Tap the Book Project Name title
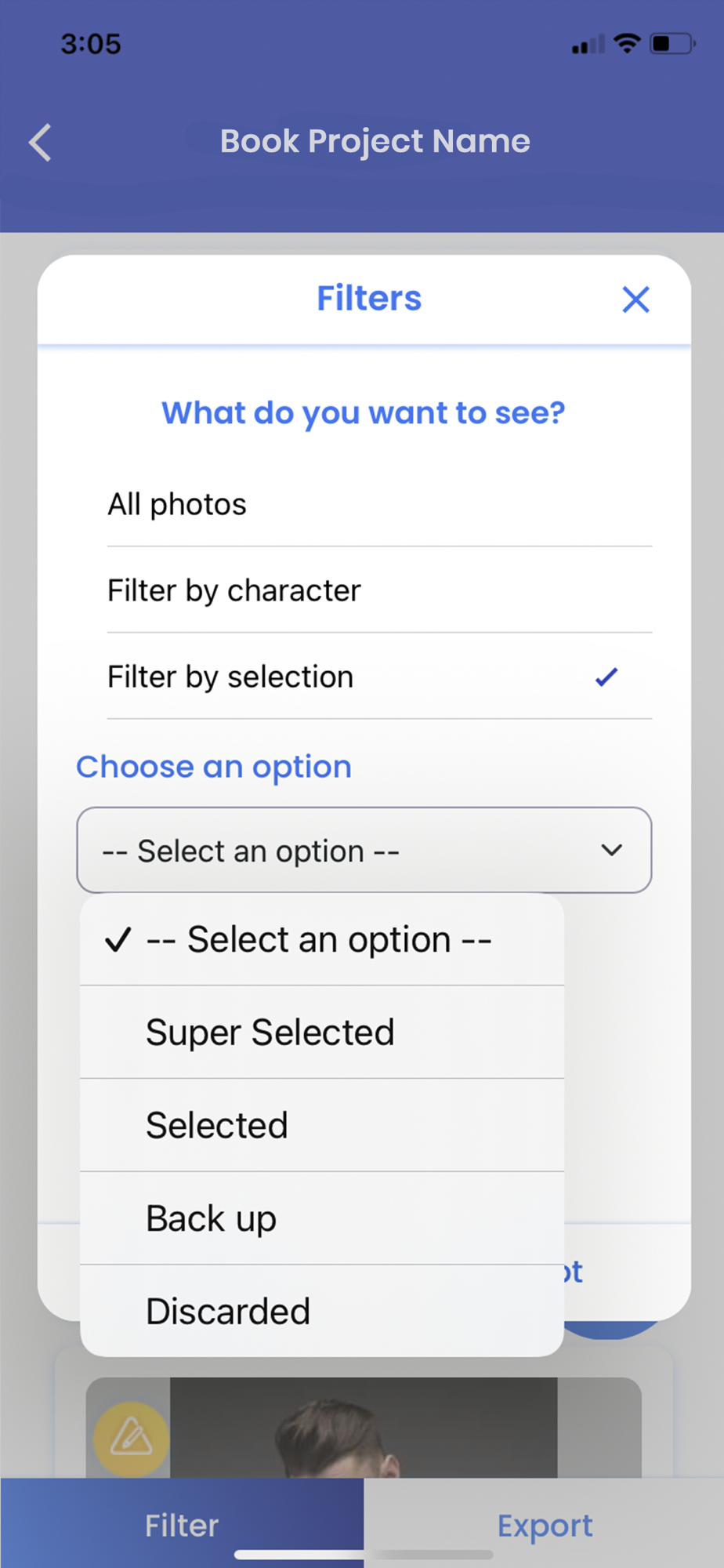The image size is (724, 1568). pyautogui.click(x=375, y=141)
